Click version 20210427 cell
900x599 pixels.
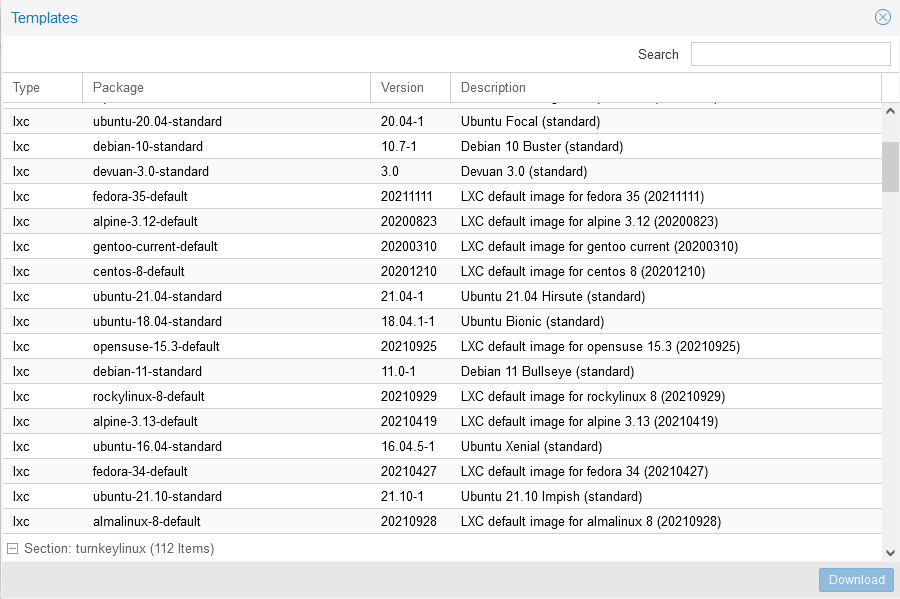(x=409, y=472)
